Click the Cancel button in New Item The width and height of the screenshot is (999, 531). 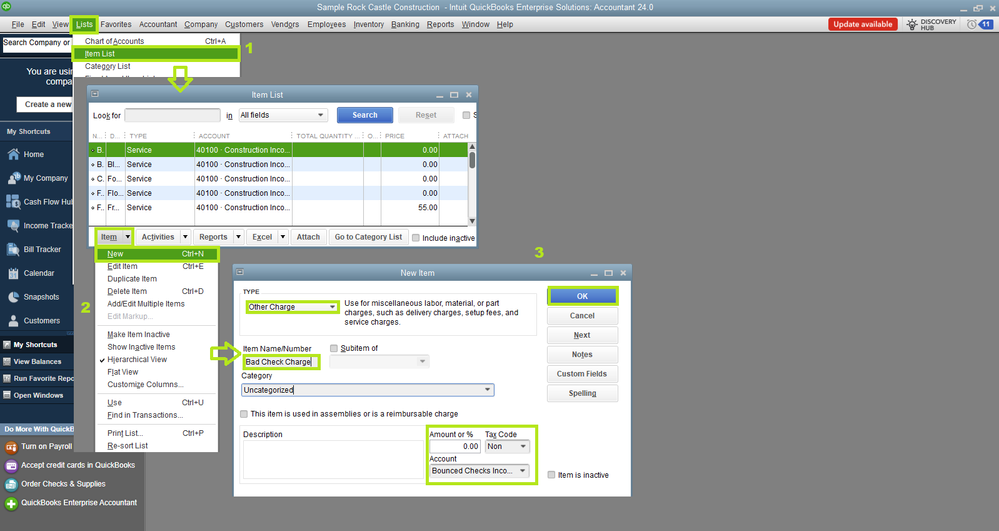pyautogui.click(x=582, y=316)
